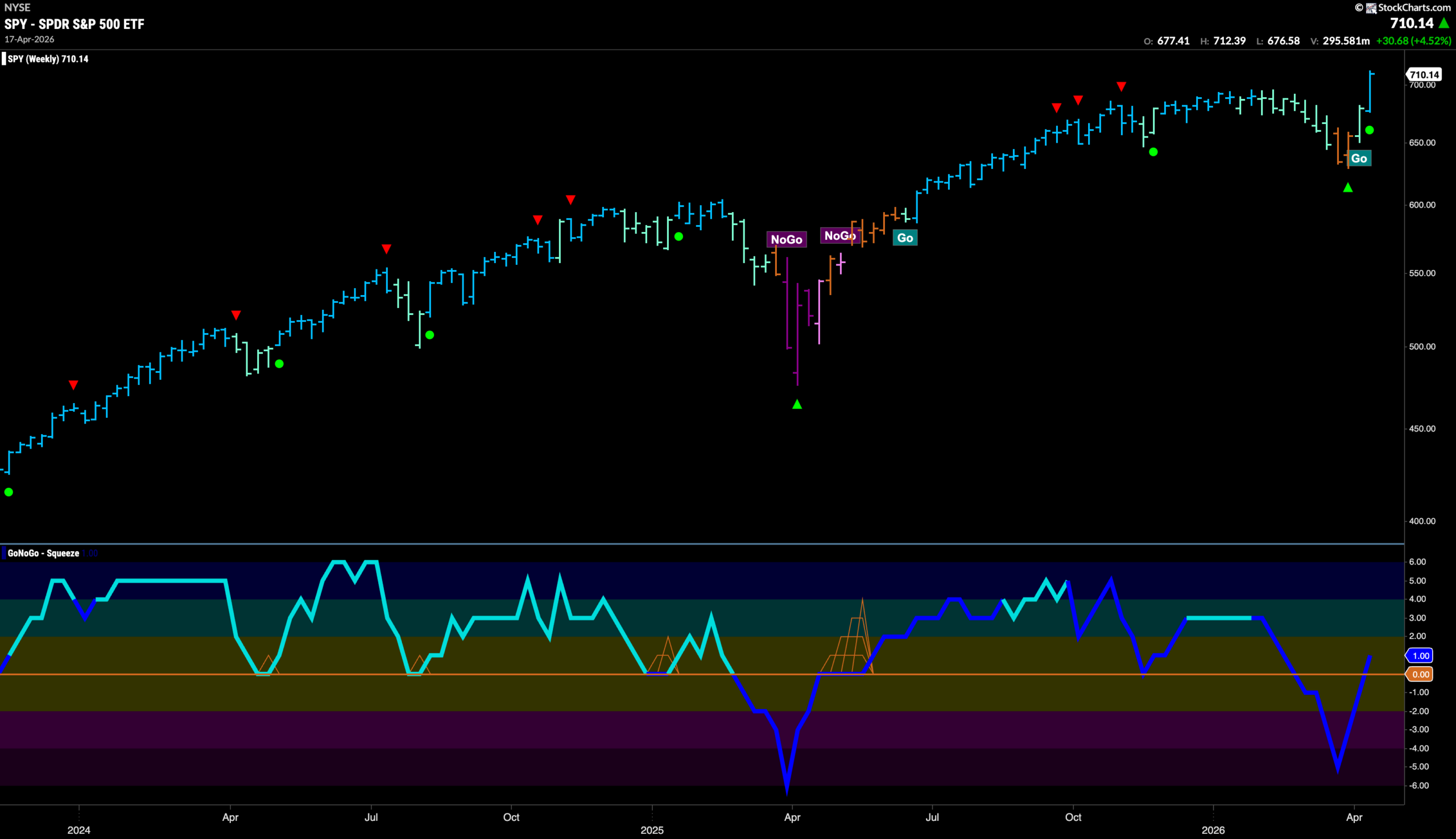The width and height of the screenshot is (1456, 839).
Task: Click green up triangle below the 2026 Go label
Action: point(1348,188)
